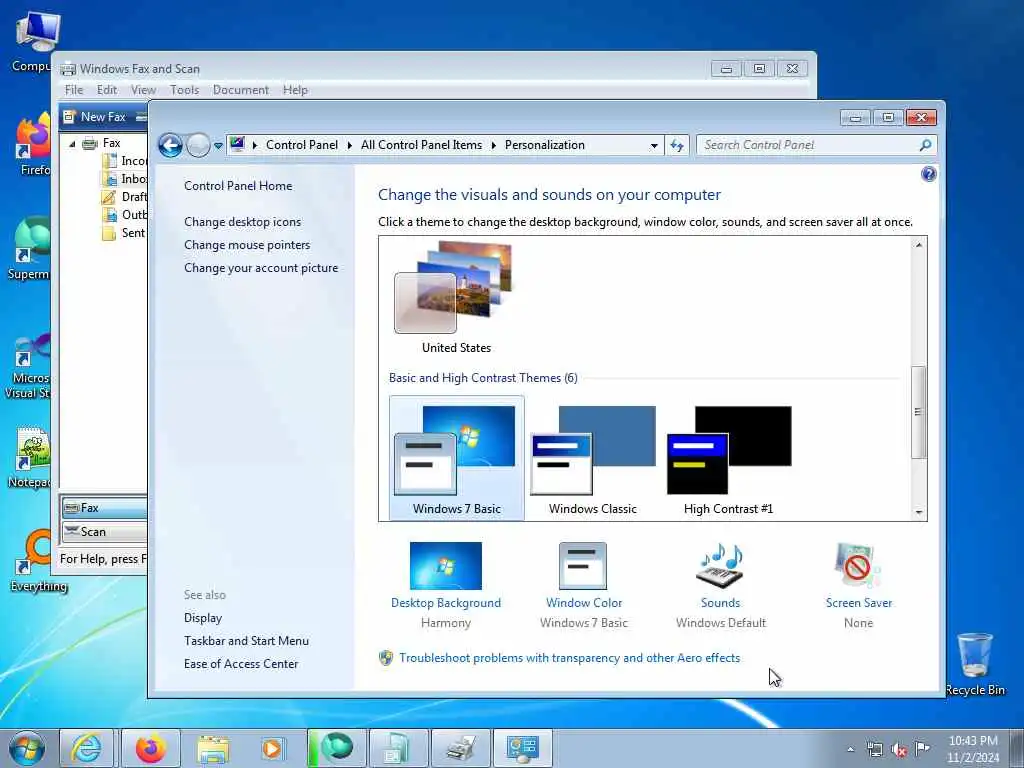Select Sent Items folder in the Fax tree
Image resolution: width=1024 pixels, height=768 pixels.
124,232
